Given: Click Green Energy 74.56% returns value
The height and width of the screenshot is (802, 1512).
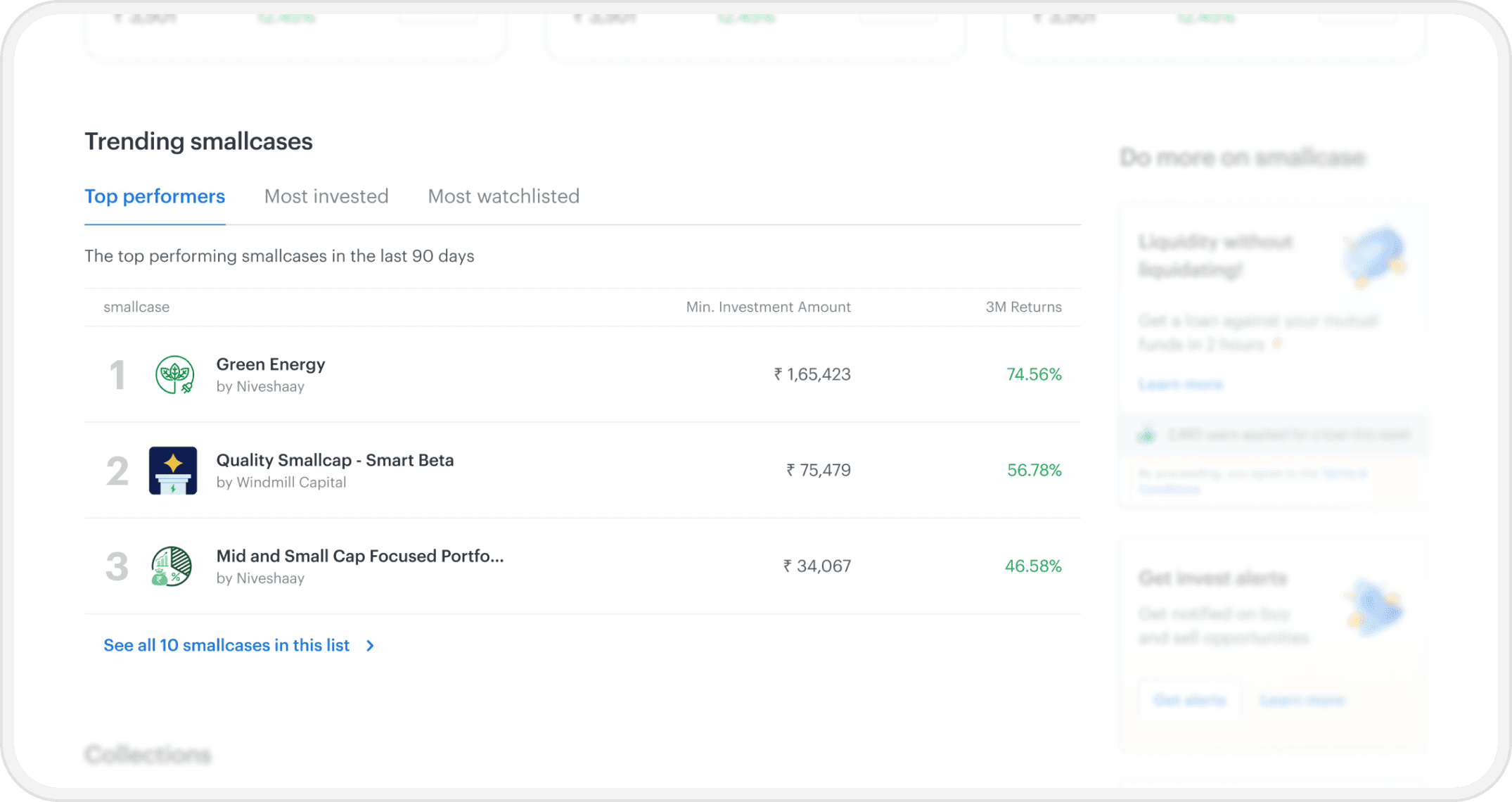Looking at the screenshot, I should pos(1034,374).
